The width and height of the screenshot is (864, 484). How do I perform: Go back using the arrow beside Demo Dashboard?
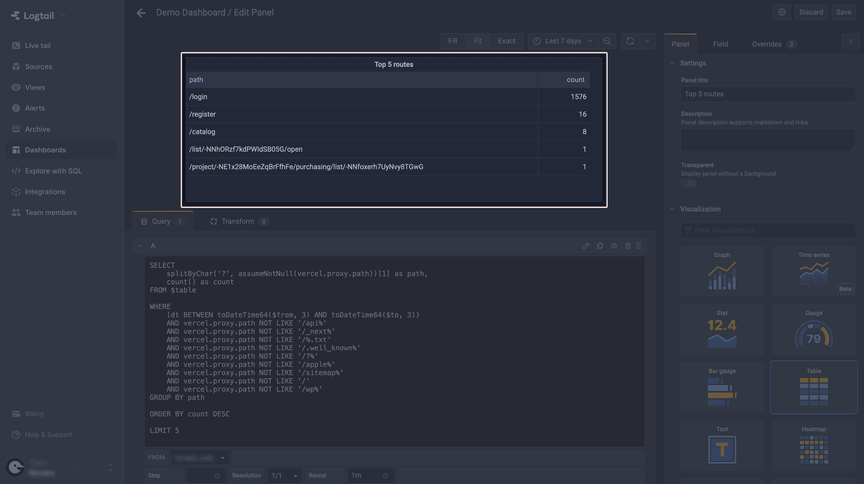click(141, 13)
